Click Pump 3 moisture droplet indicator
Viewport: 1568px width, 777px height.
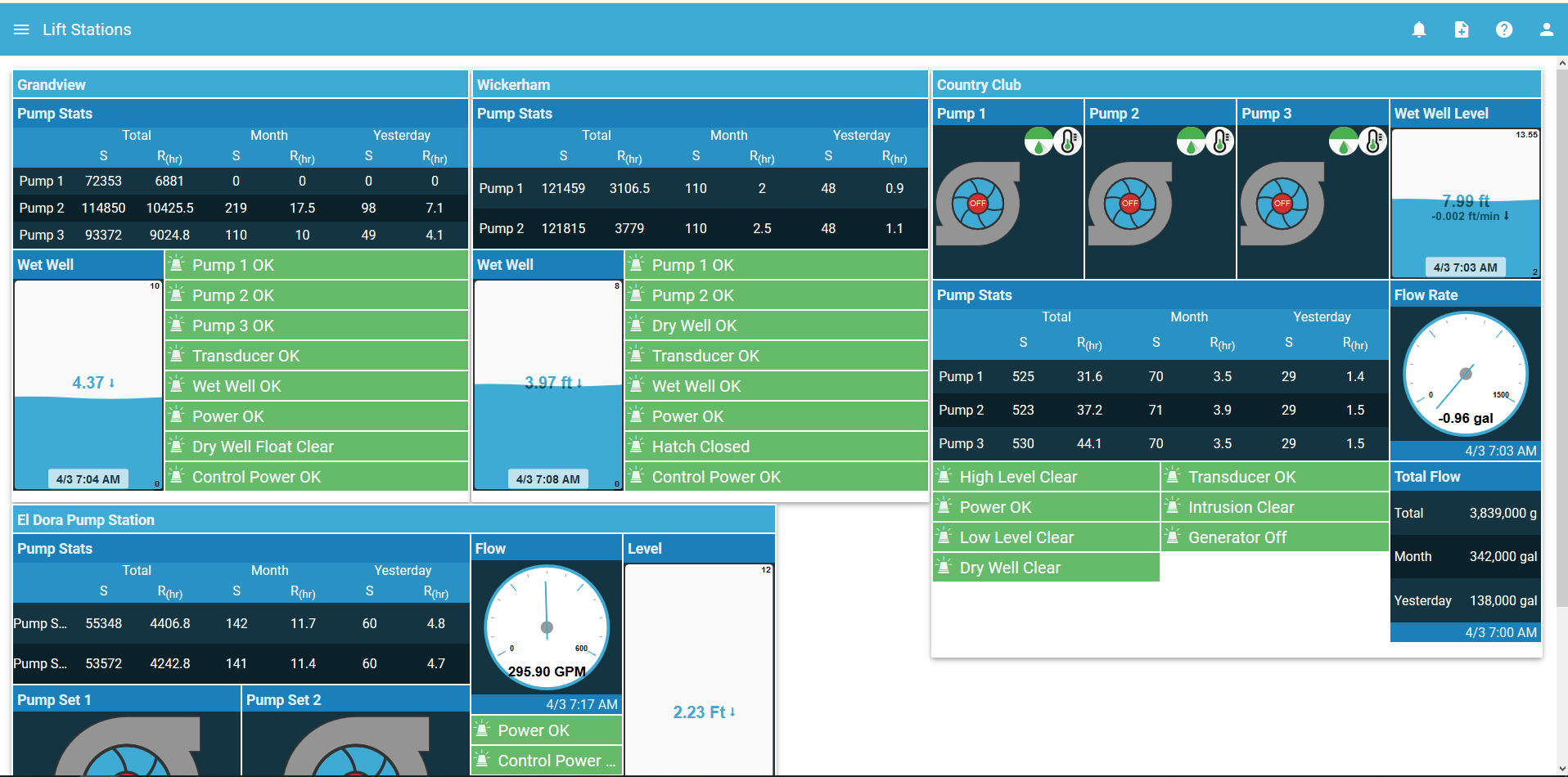click(x=1343, y=141)
